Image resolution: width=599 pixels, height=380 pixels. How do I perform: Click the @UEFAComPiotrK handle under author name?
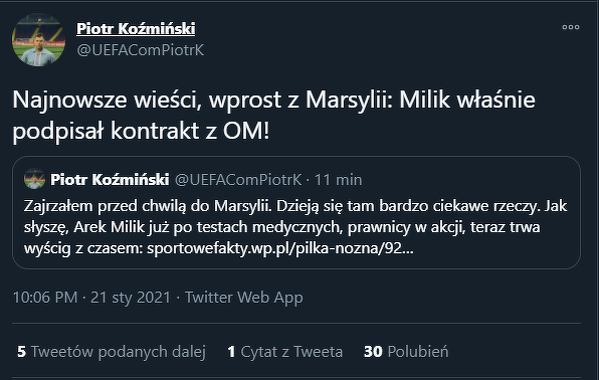(140, 50)
